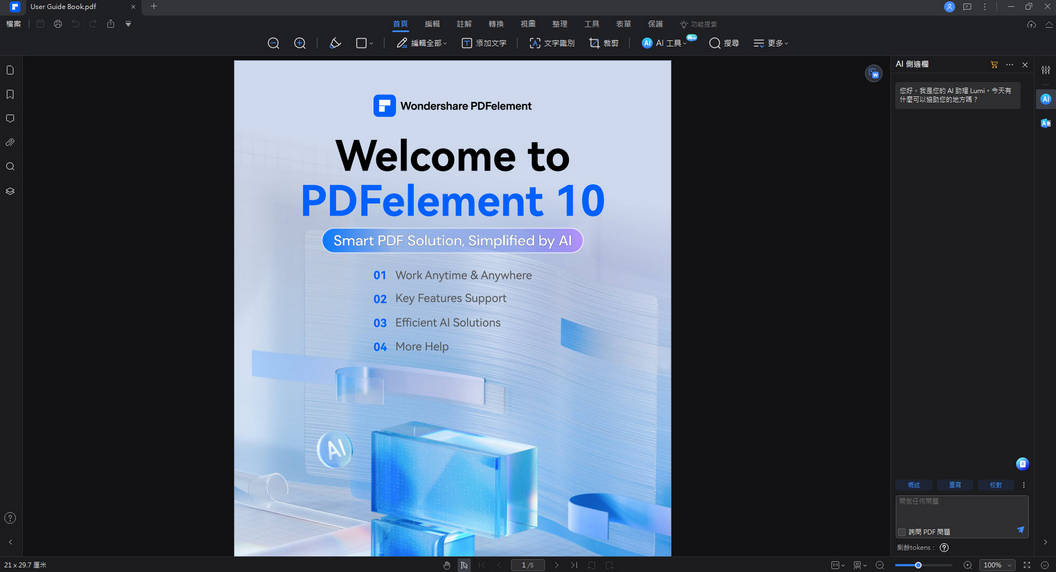Image resolution: width=1056 pixels, height=572 pixels.
Task: Switch to the 註解 tab
Action: pyautogui.click(x=464, y=23)
